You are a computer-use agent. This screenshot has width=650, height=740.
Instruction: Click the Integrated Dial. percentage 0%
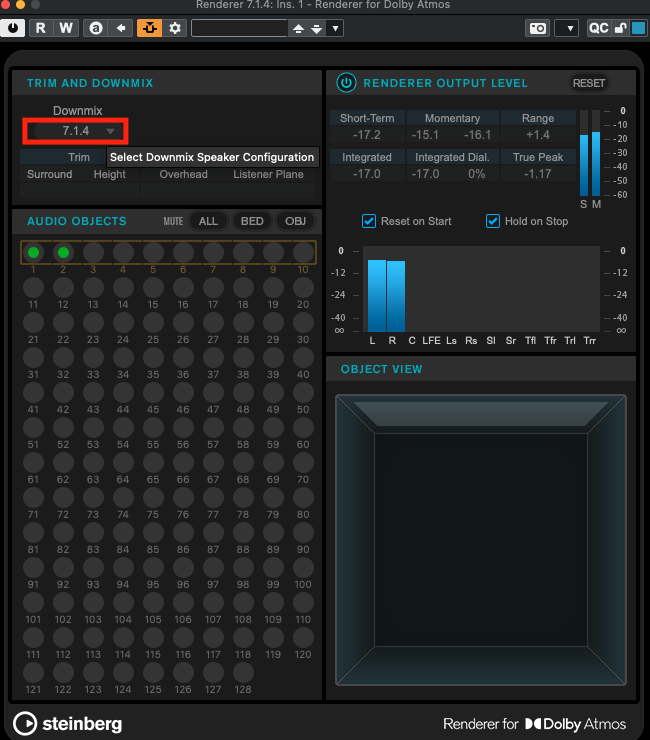(x=476, y=174)
